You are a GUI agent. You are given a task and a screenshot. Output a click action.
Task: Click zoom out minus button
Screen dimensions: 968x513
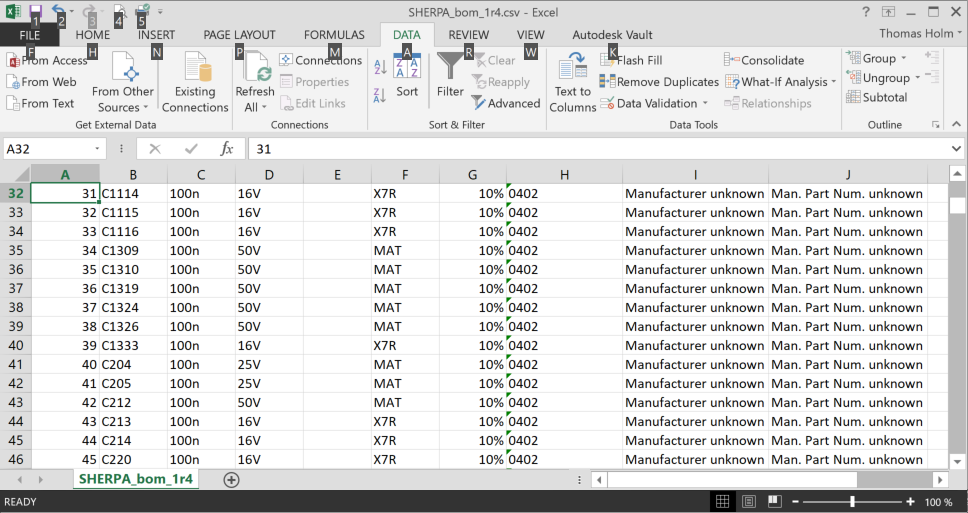(x=796, y=502)
